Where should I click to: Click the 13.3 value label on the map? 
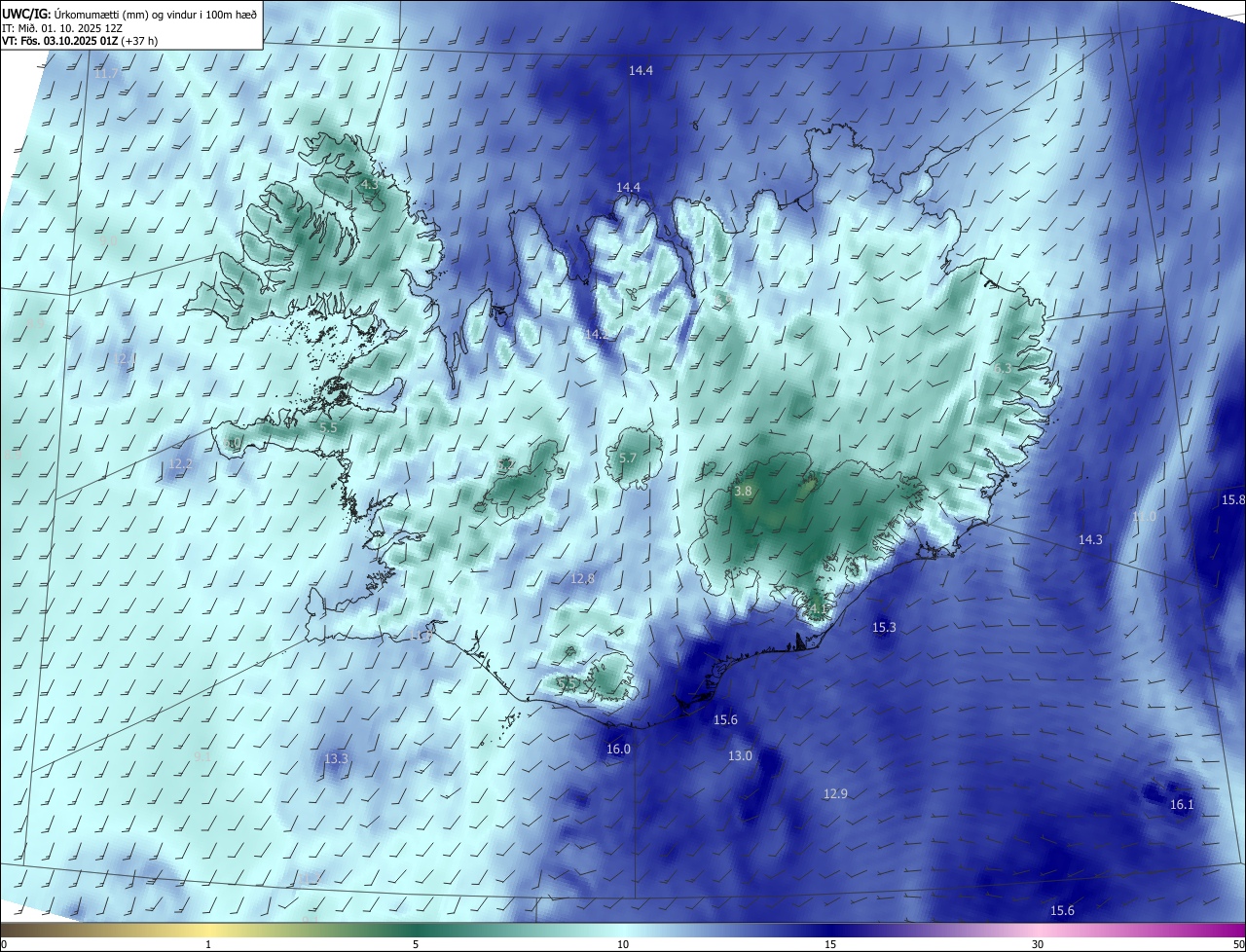pos(336,758)
